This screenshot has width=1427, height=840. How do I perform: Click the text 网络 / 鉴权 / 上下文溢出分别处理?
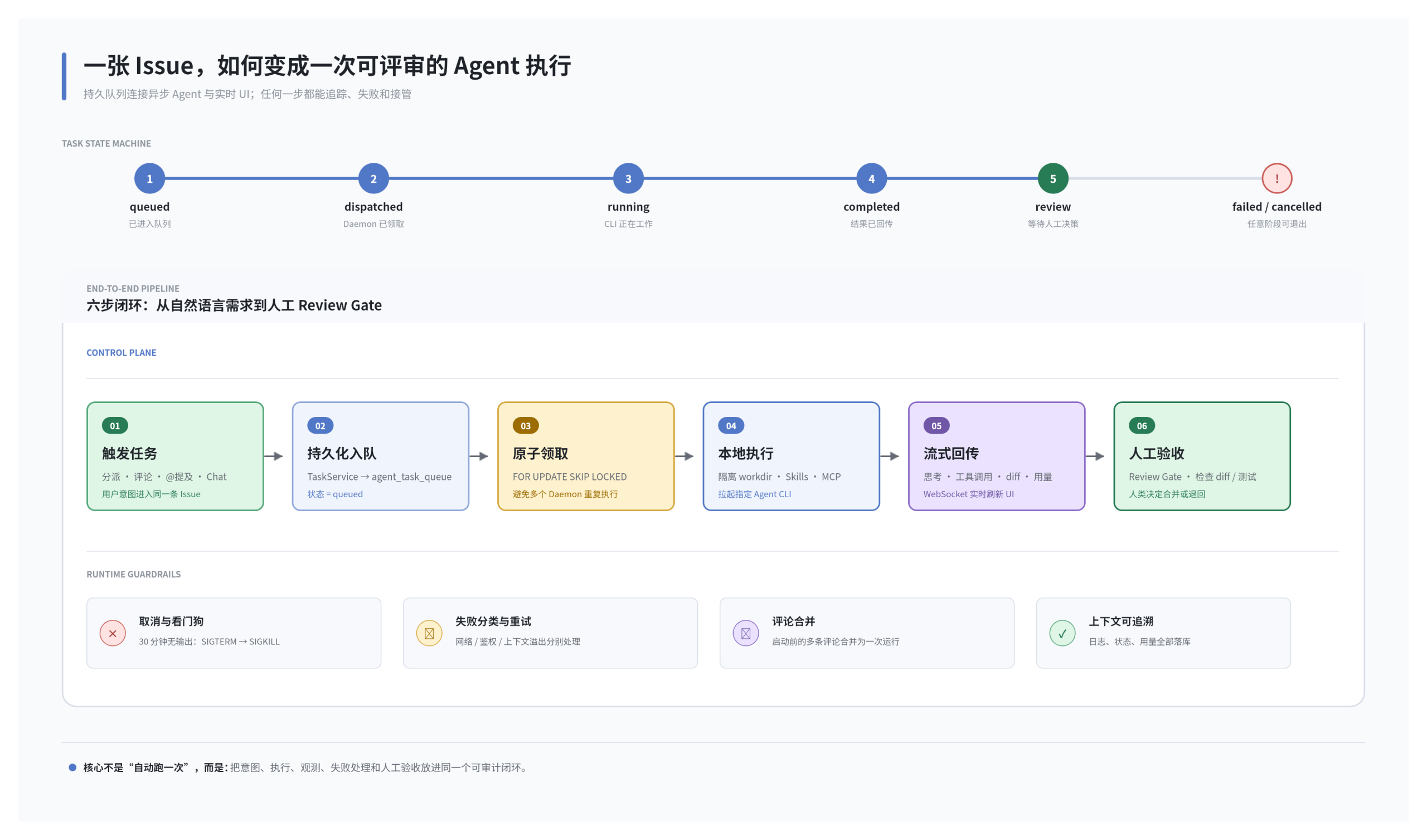coord(518,642)
